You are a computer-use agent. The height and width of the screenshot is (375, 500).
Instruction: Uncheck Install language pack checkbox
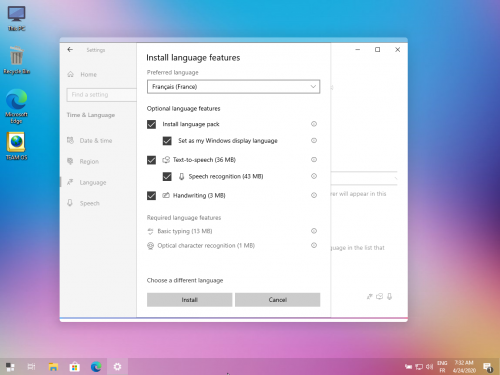coord(151,124)
